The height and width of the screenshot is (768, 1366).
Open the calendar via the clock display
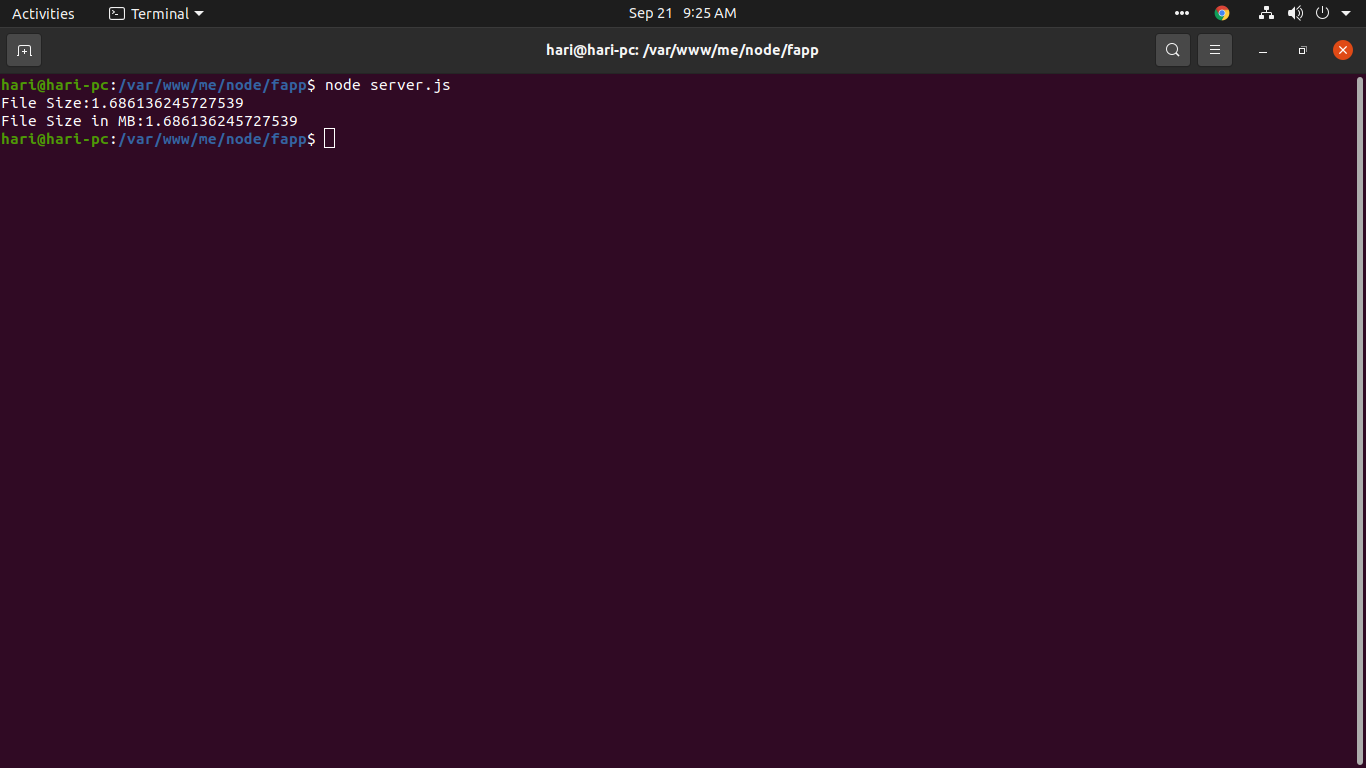pos(682,13)
